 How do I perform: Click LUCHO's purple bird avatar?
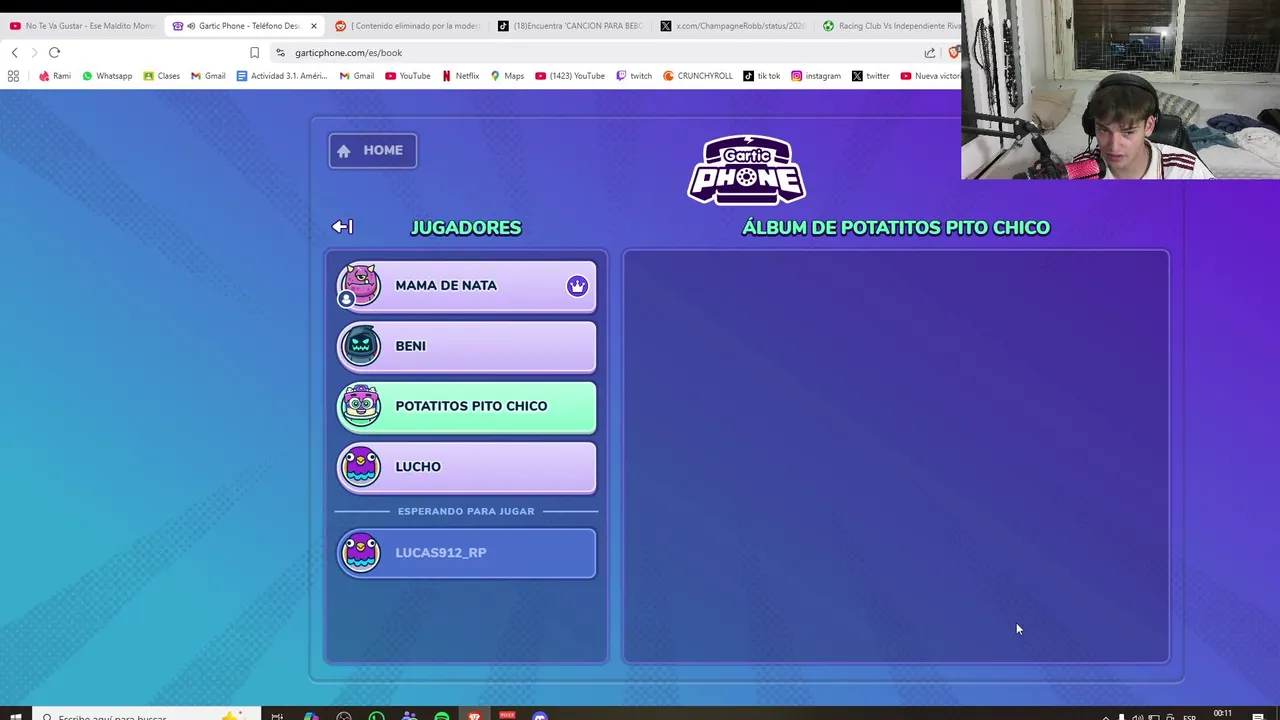(360, 467)
